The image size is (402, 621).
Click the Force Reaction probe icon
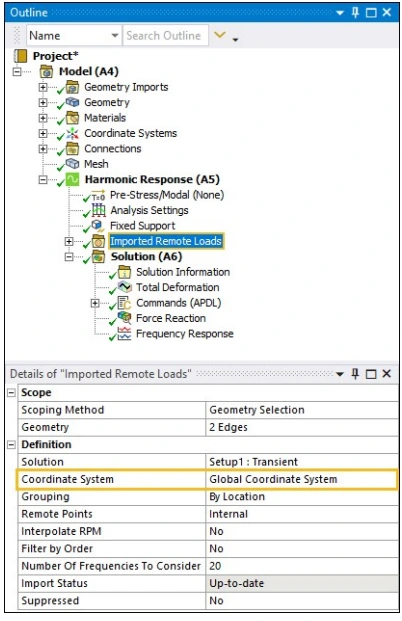[124, 318]
